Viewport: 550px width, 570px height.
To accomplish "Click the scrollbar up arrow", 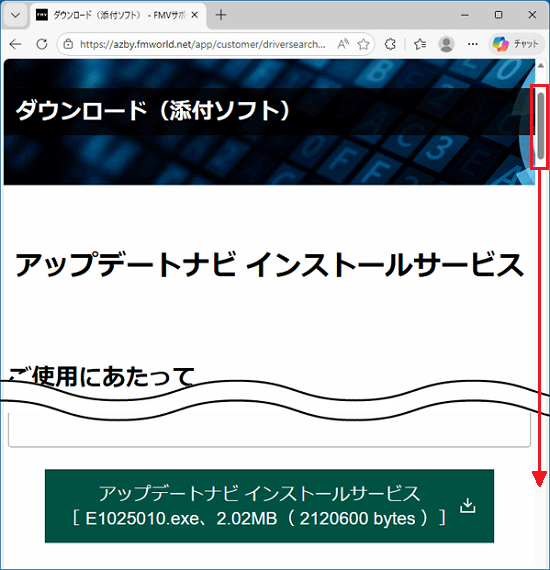I will [541, 66].
